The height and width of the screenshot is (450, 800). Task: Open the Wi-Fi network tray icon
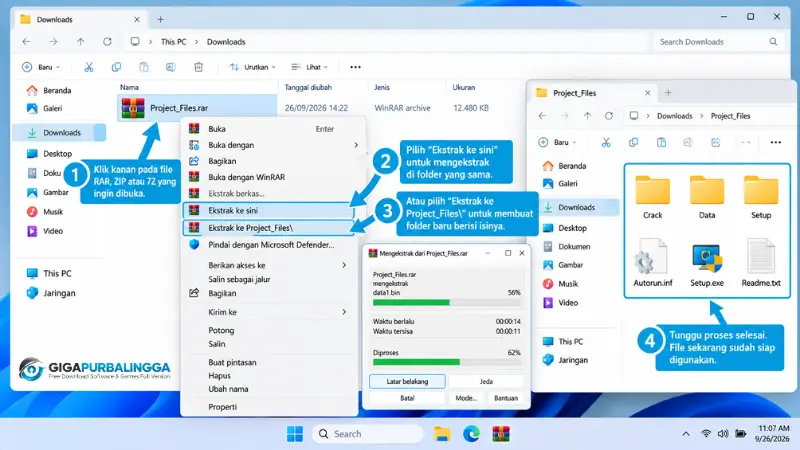tap(706, 434)
